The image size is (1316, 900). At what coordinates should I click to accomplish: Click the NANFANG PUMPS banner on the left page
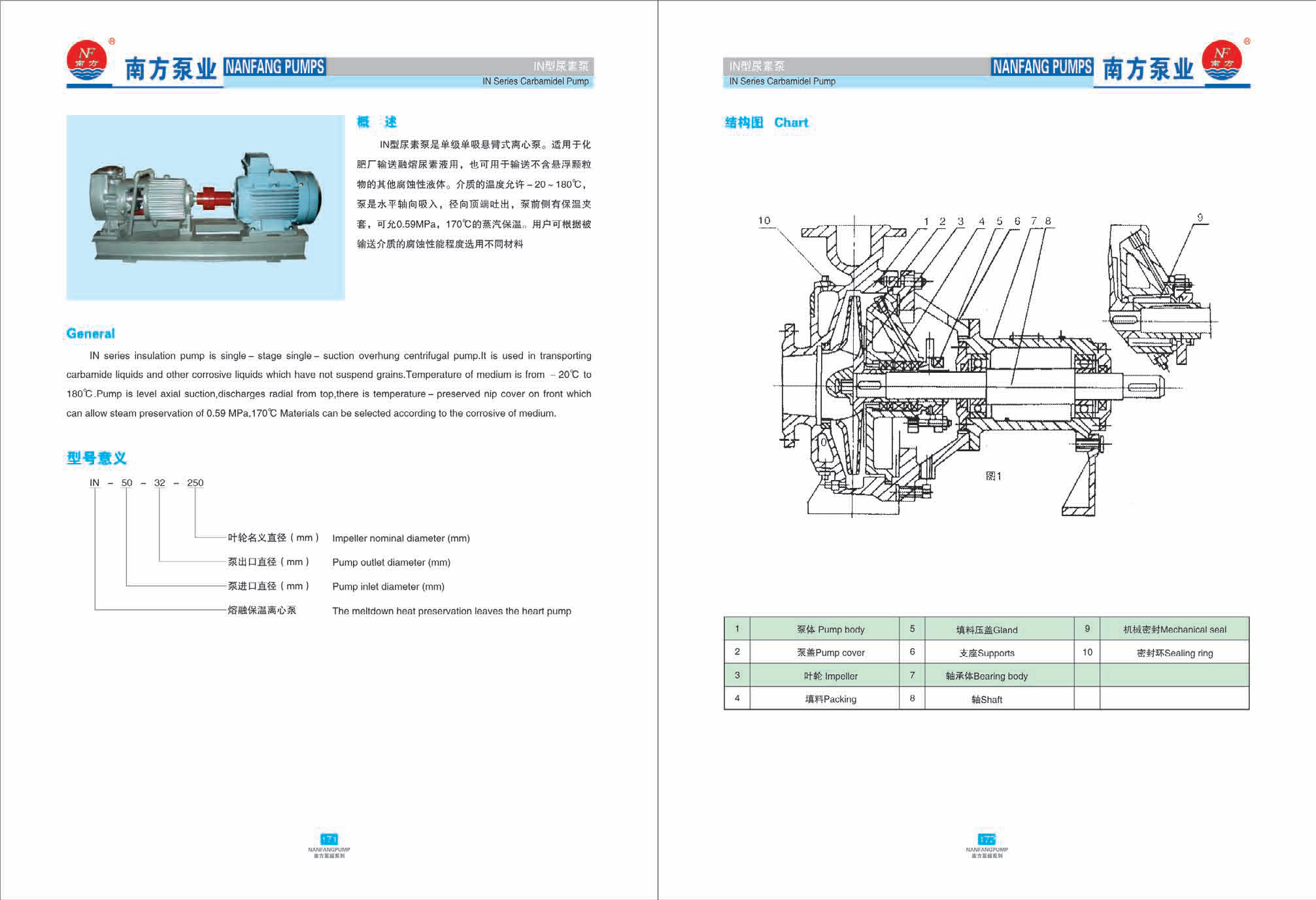(275, 67)
